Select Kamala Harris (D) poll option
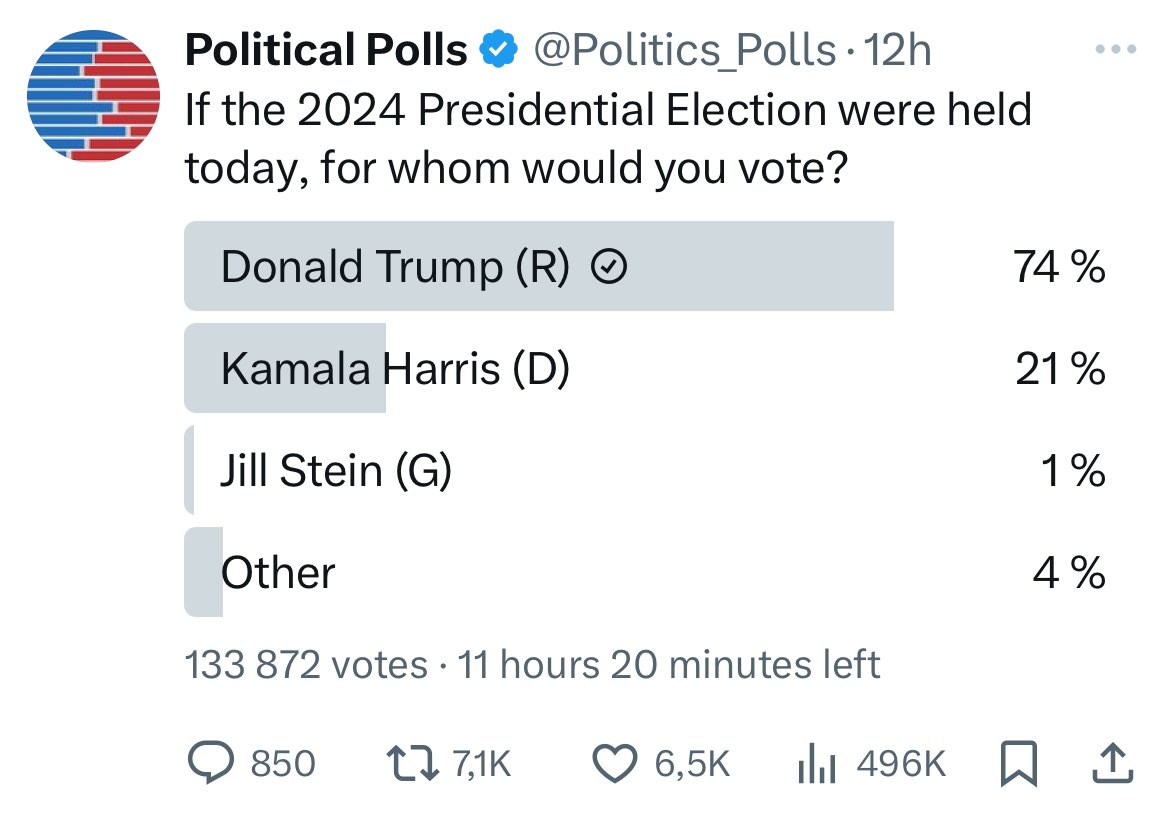Image resolution: width=1170 pixels, height=822 pixels. click(x=645, y=368)
